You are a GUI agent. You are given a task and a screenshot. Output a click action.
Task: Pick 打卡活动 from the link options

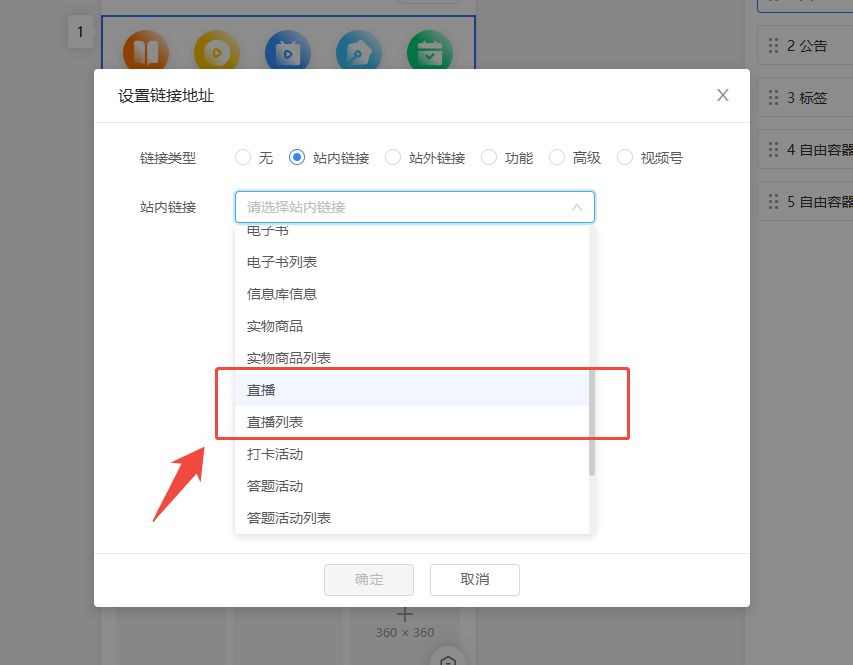[x=275, y=454]
